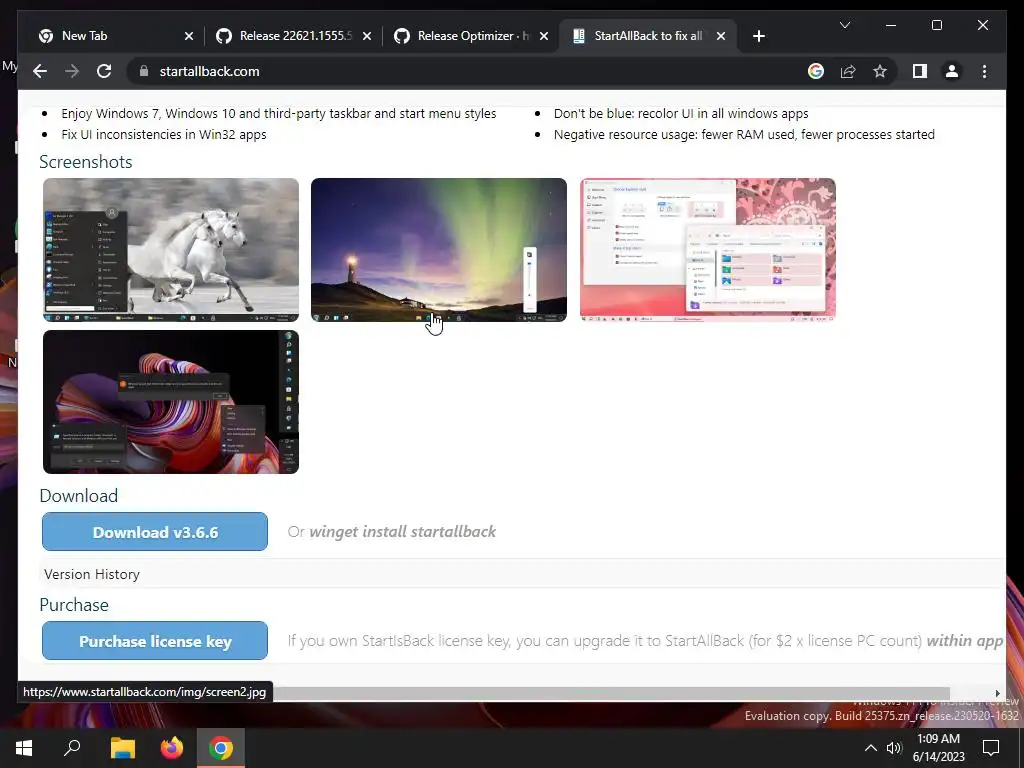Click the horizontal scrollbar right arrow
The height and width of the screenshot is (768, 1024).
997,693
